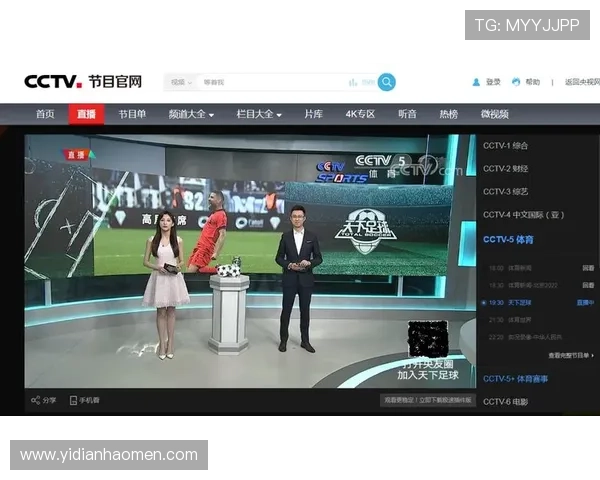Click the search input field
The height and width of the screenshot is (480, 600).
[270, 82]
